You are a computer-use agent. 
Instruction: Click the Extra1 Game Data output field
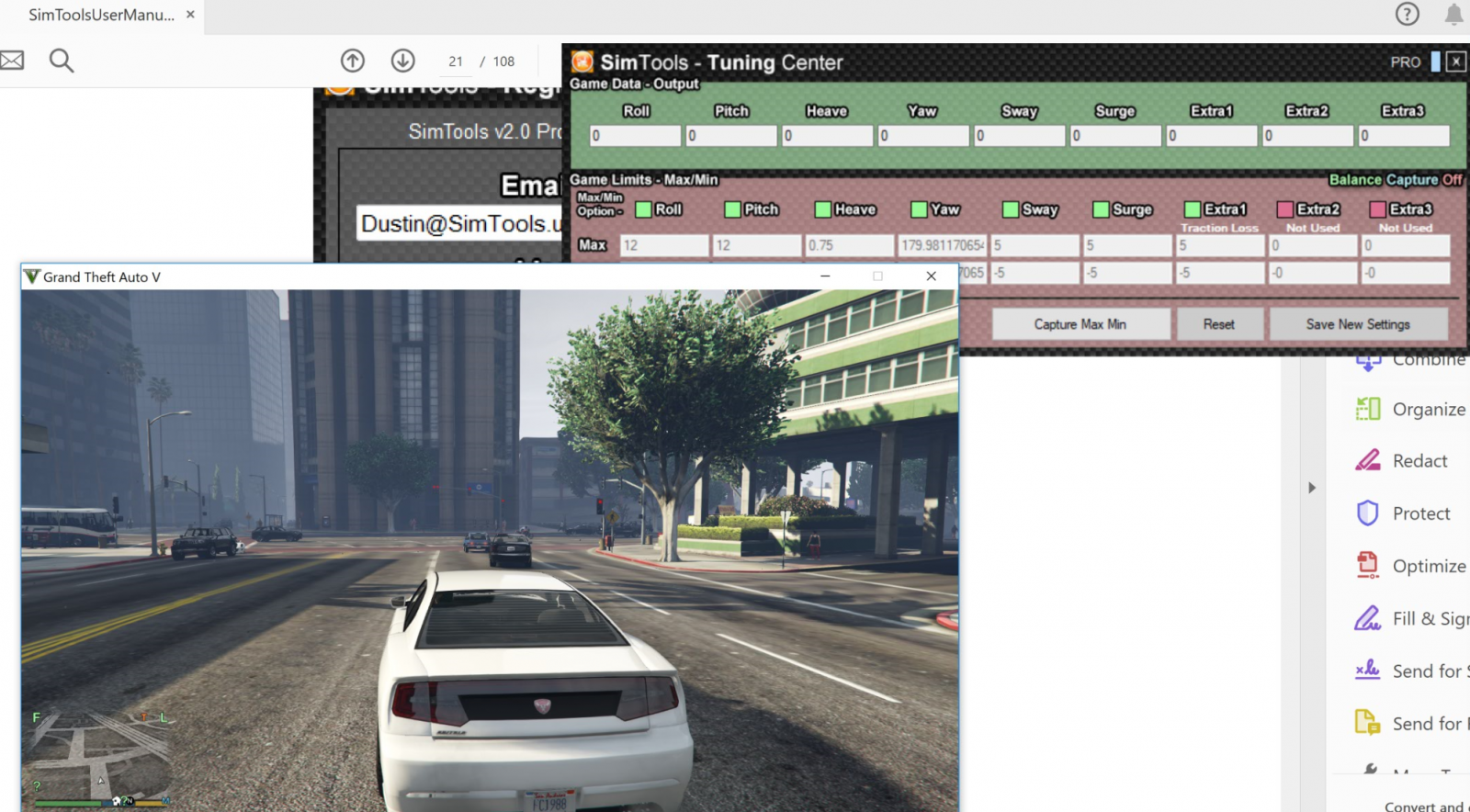(x=1211, y=136)
